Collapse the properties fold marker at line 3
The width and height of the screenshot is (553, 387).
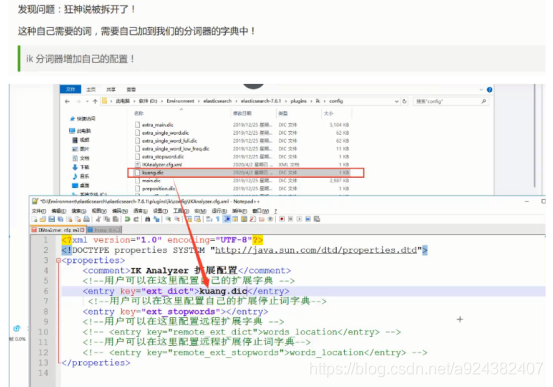click(58, 260)
